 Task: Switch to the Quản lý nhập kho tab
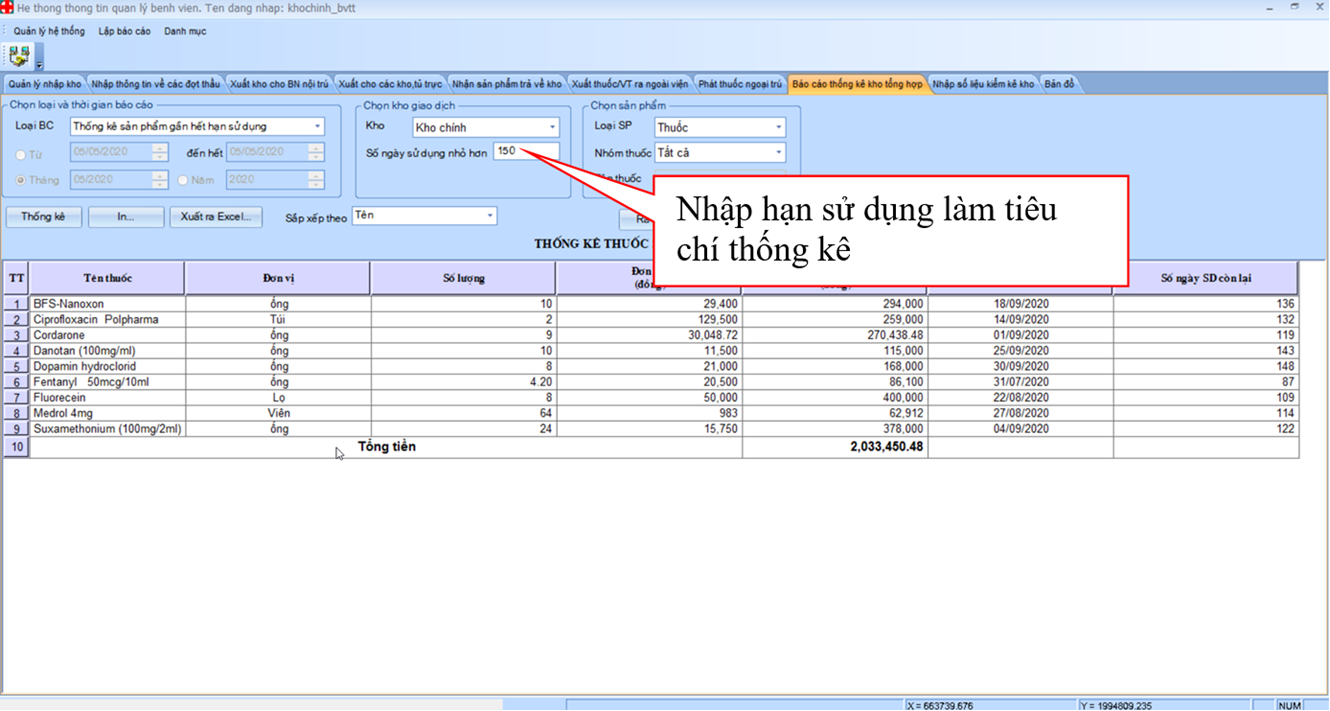tap(44, 84)
